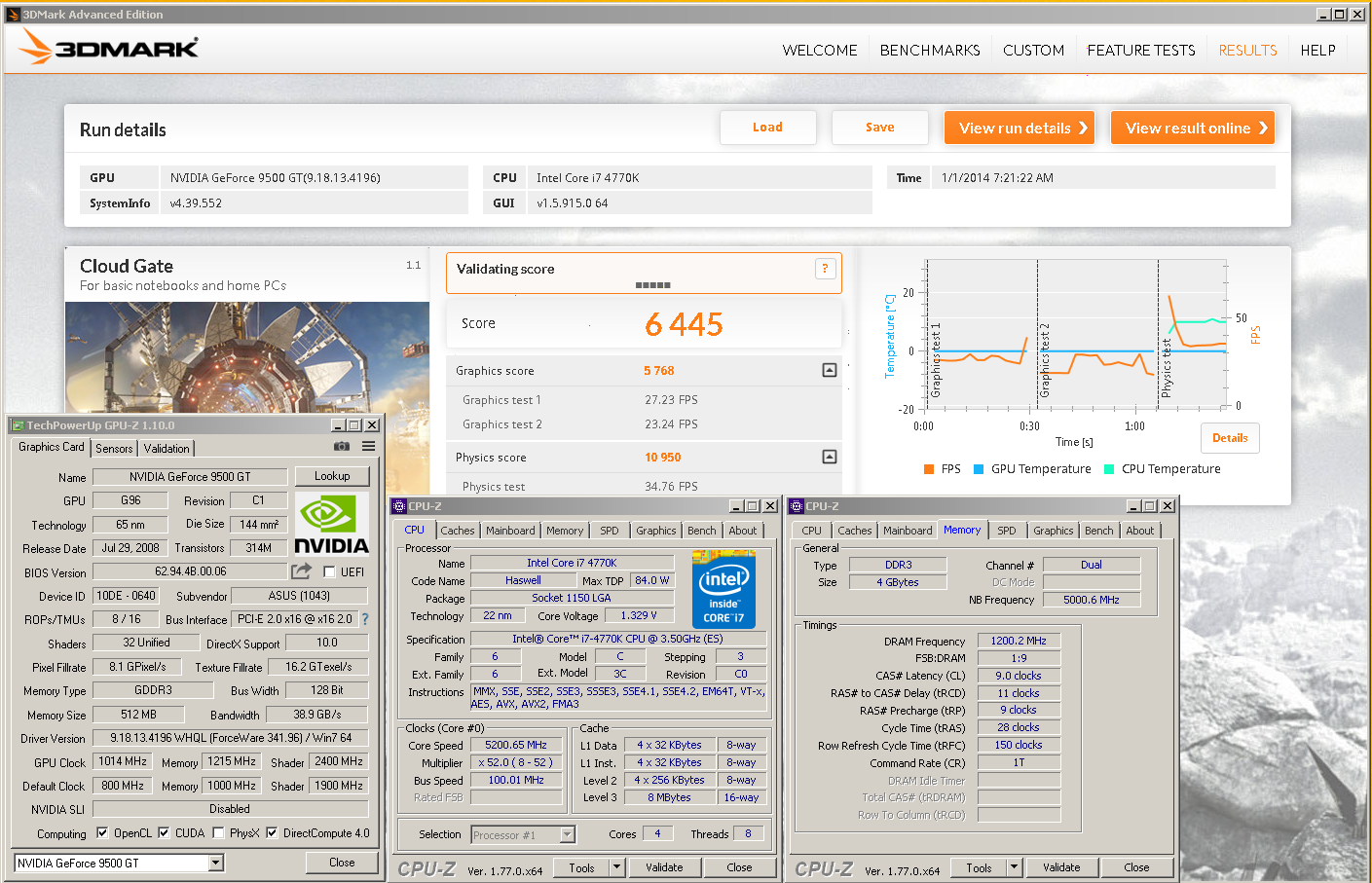Image resolution: width=1372 pixels, height=883 pixels.
Task: Click Validate in CPU-Z CPU window
Action: coord(664,867)
